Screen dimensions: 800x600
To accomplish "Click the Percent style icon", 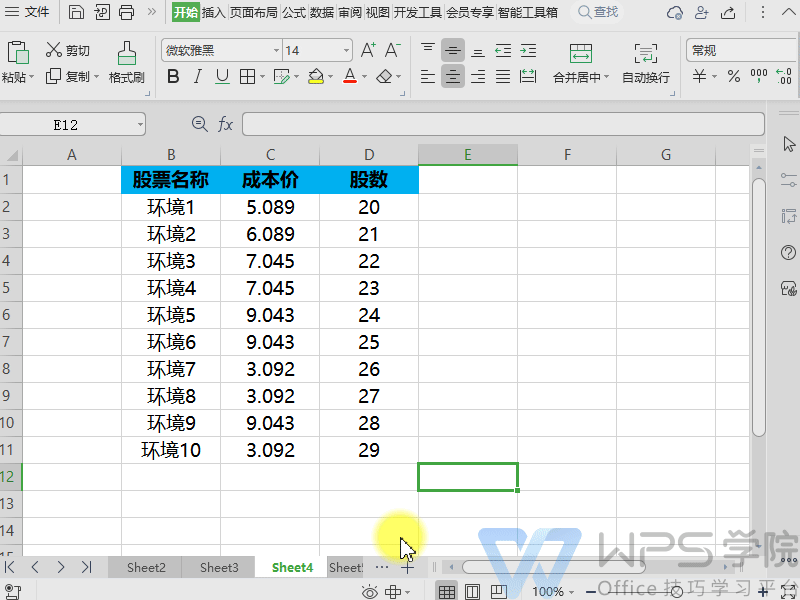I will pyautogui.click(x=733, y=76).
